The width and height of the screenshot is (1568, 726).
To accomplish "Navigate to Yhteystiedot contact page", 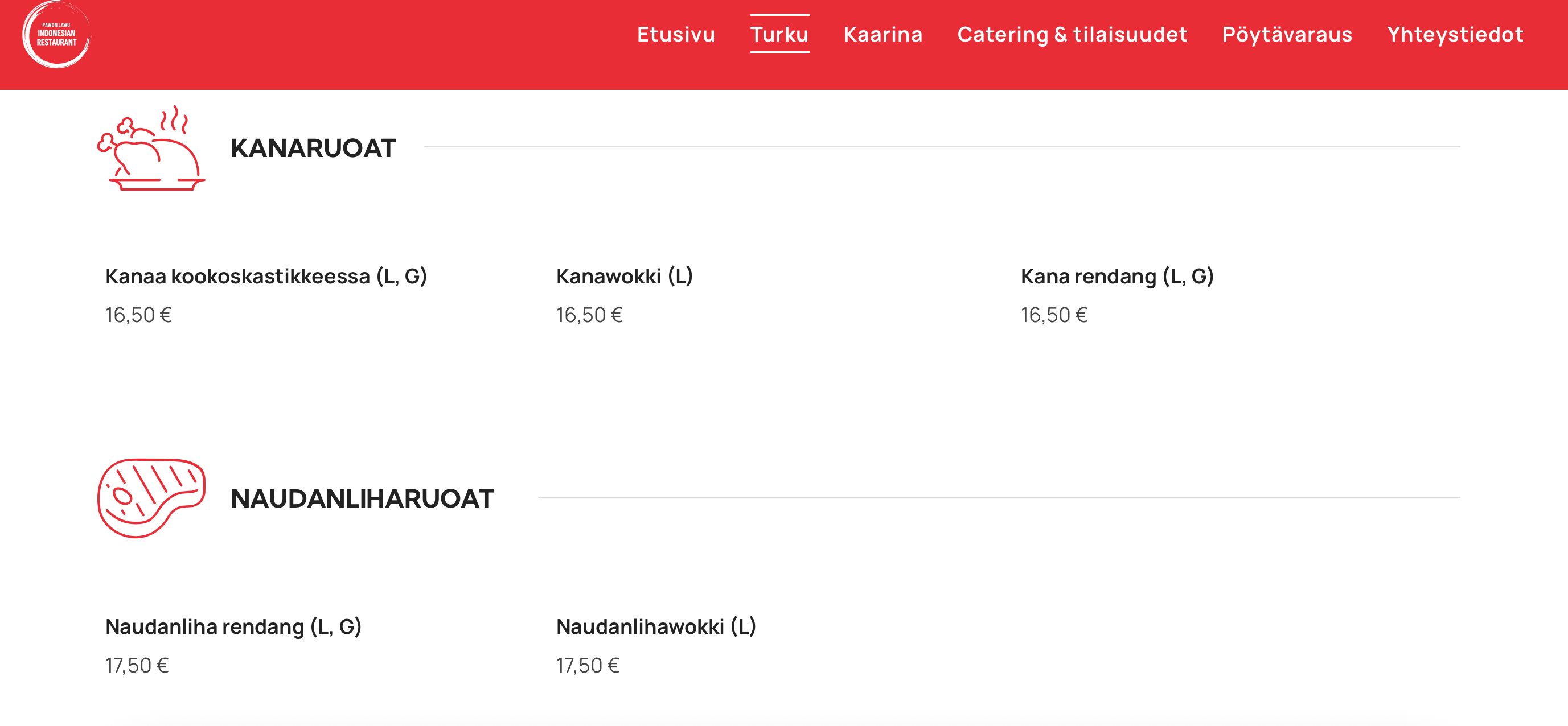I will [1455, 35].
